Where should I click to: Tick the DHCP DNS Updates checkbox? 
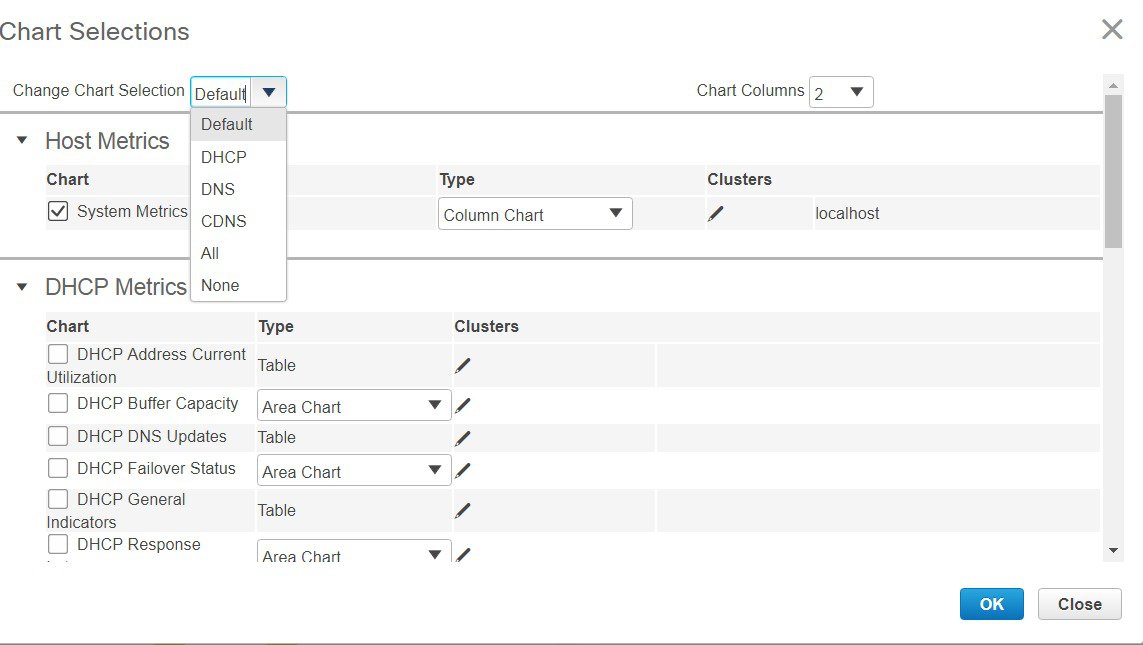pos(59,436)
